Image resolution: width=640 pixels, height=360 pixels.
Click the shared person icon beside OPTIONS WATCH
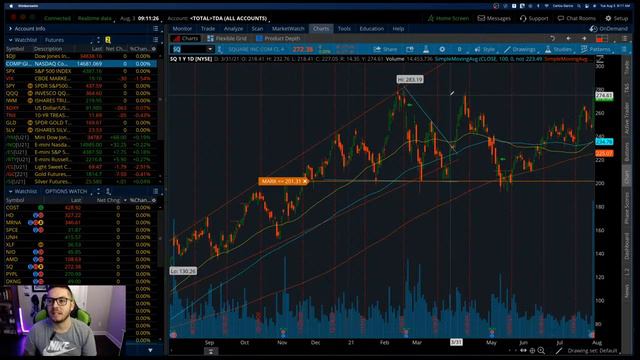(108, 191)
